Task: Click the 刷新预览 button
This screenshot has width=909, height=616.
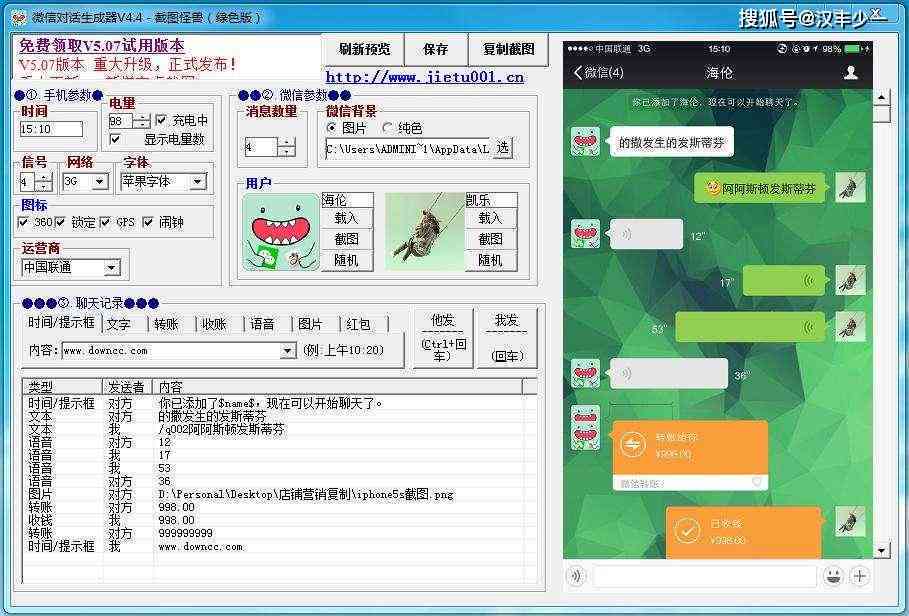Action: 364,49
